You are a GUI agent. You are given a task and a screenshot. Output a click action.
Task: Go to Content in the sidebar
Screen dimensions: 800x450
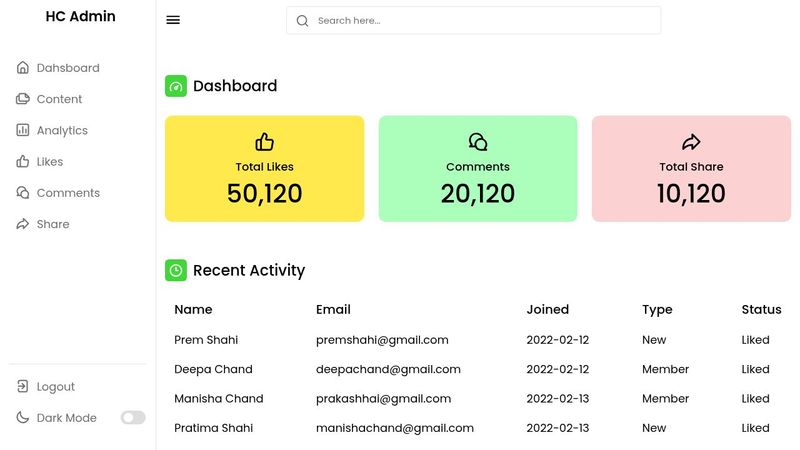click(59, 99)
